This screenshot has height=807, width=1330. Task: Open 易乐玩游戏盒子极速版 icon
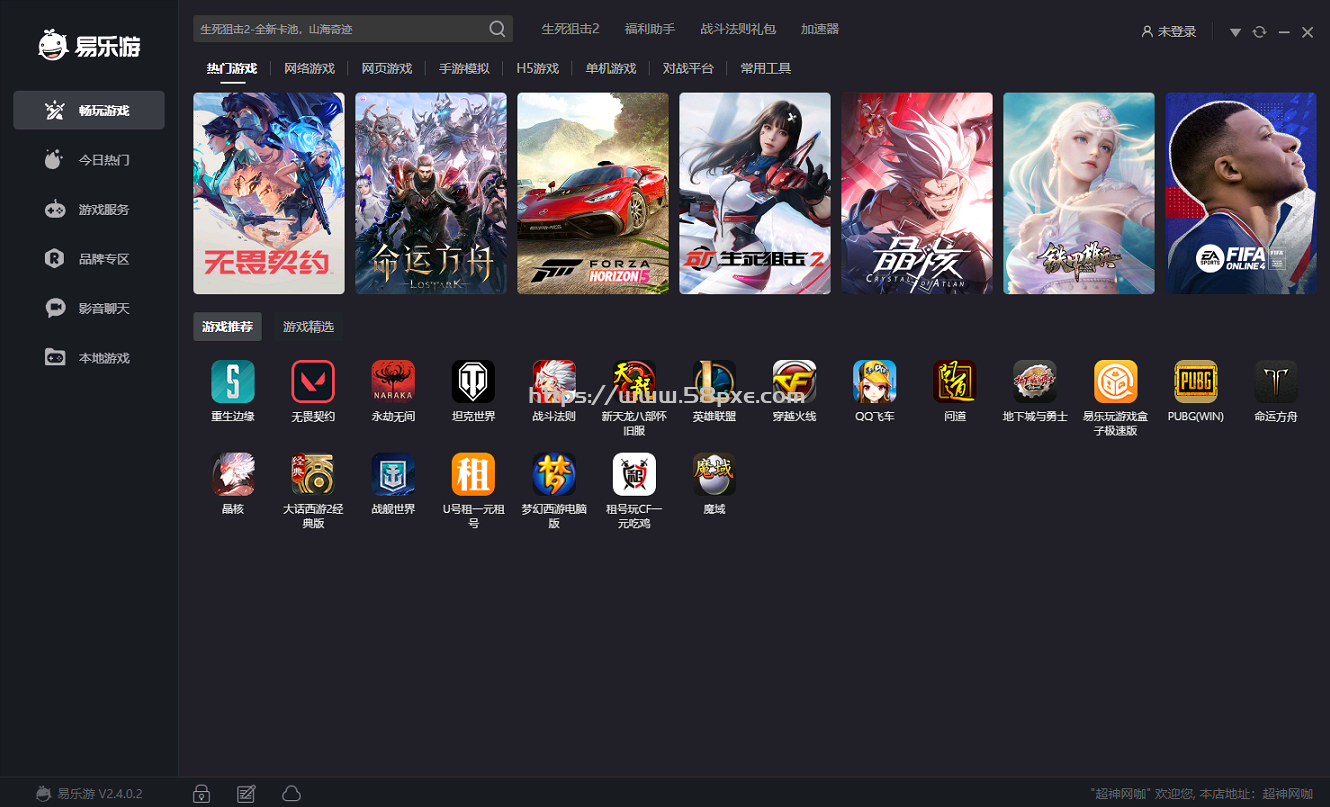pyautogui.click(x=1116, y=382)
